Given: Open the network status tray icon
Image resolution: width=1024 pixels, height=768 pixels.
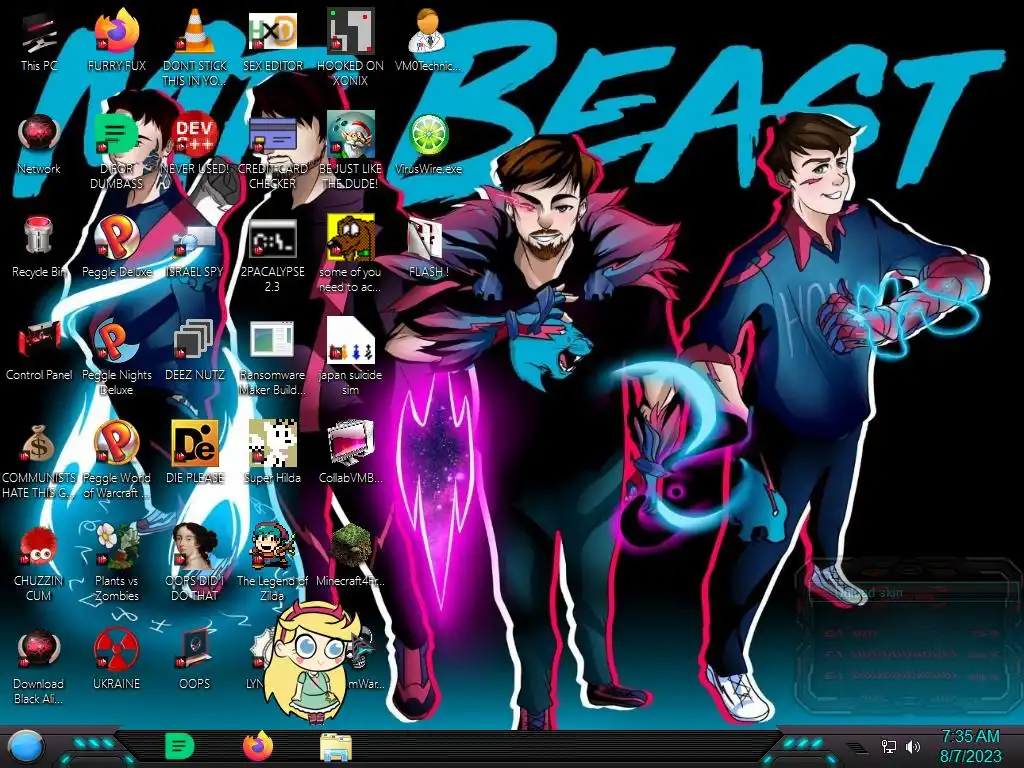Looking at the screenshot, I should [x=888, y=746].
